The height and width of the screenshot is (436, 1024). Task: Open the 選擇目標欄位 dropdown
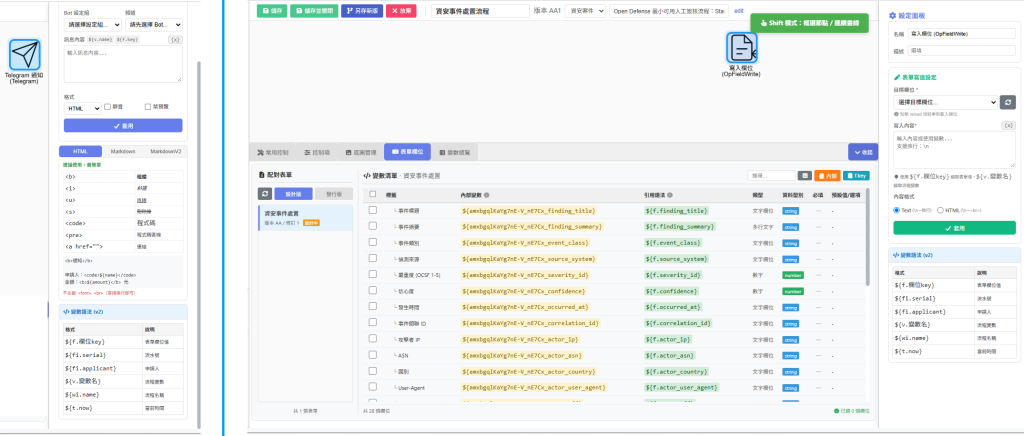(x=946, y=102)
